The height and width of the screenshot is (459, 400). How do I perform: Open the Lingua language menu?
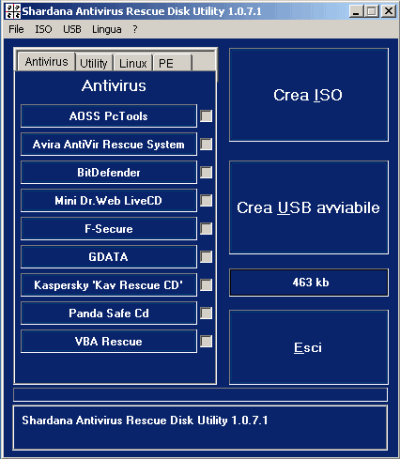(x=107, y=29)
